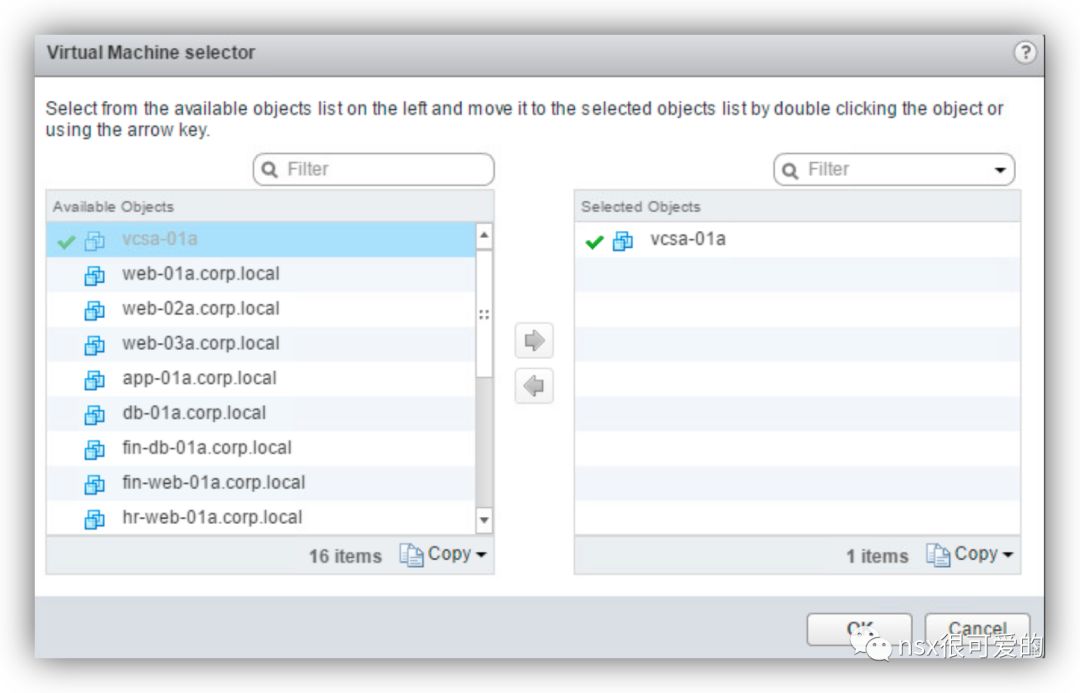
Task: Click the 1 items count label
Action: pyautogui.click(x=877, y=556)
